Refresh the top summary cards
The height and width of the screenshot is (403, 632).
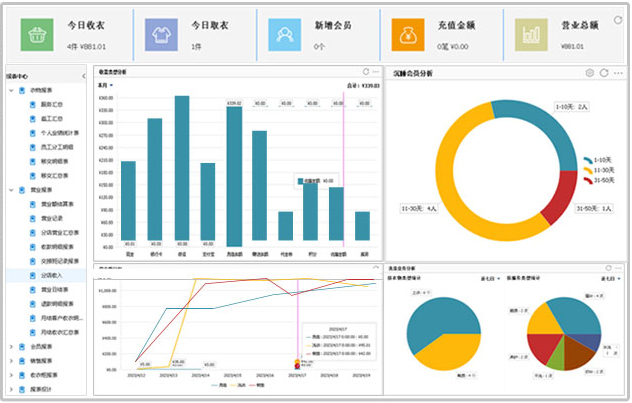(x=617, y=20)
